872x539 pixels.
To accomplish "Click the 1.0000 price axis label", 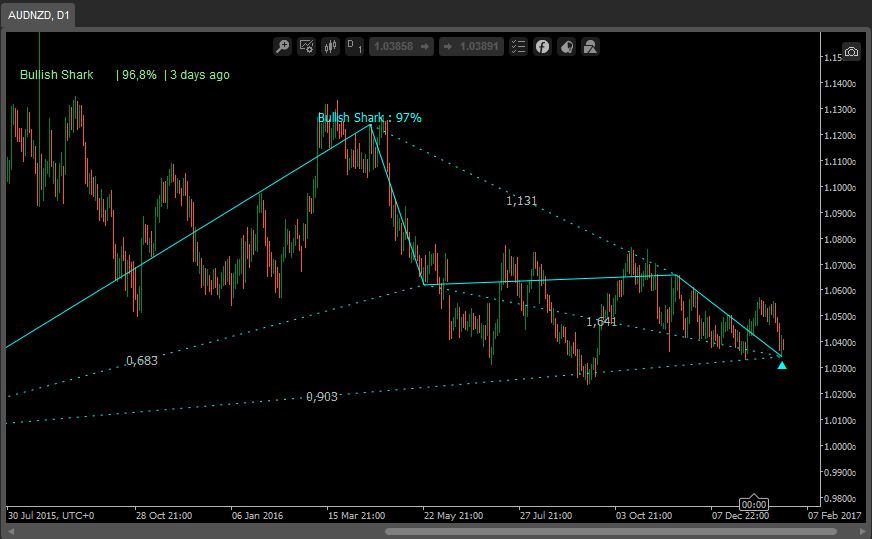I will (x=840, y=447).
